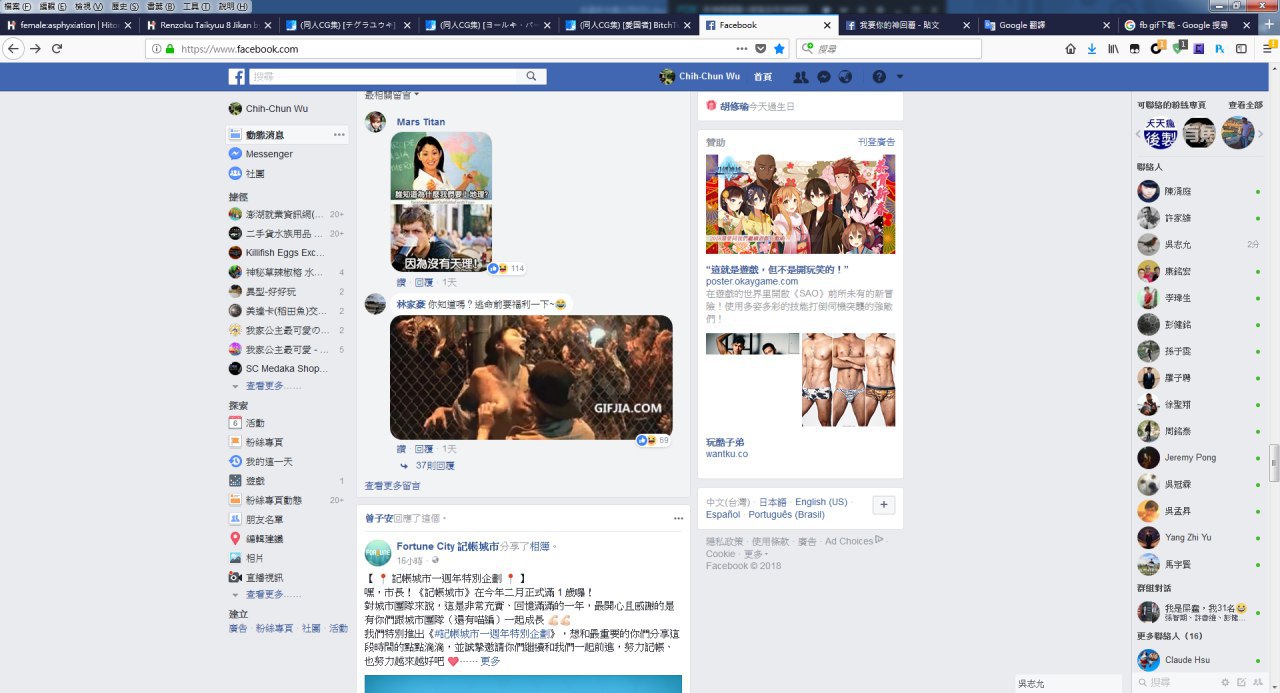The width and height of the screenshot is (1280, 693).
Task: Open Firefox hamburger menu
Action: [1268, 48]
